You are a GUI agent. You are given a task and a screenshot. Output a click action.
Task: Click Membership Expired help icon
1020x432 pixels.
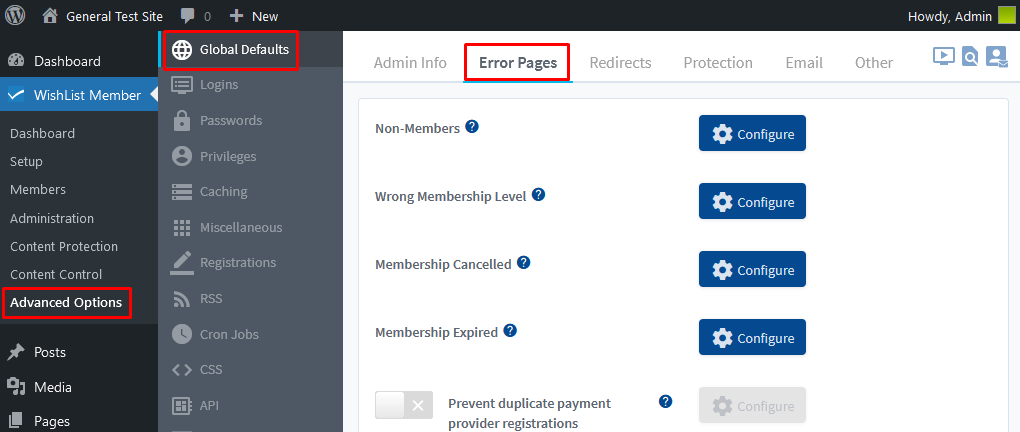coord(510,331)
